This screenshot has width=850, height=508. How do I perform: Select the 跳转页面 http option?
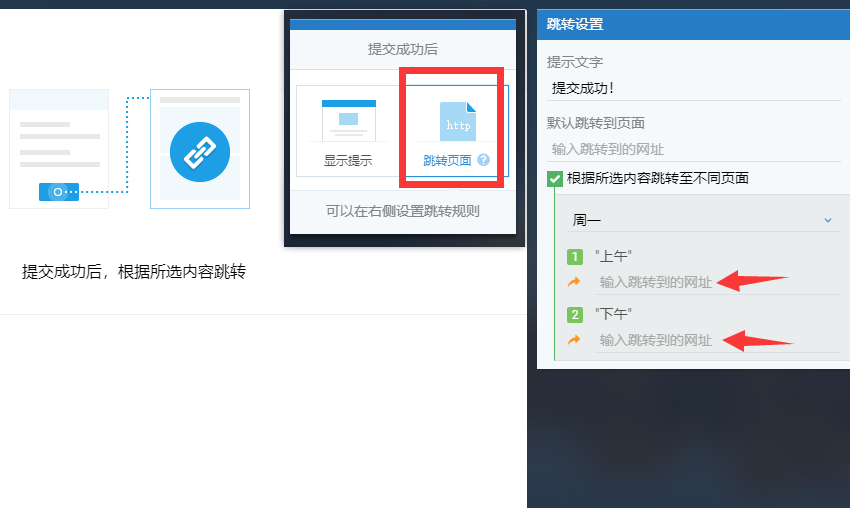[x=455, y=131]
